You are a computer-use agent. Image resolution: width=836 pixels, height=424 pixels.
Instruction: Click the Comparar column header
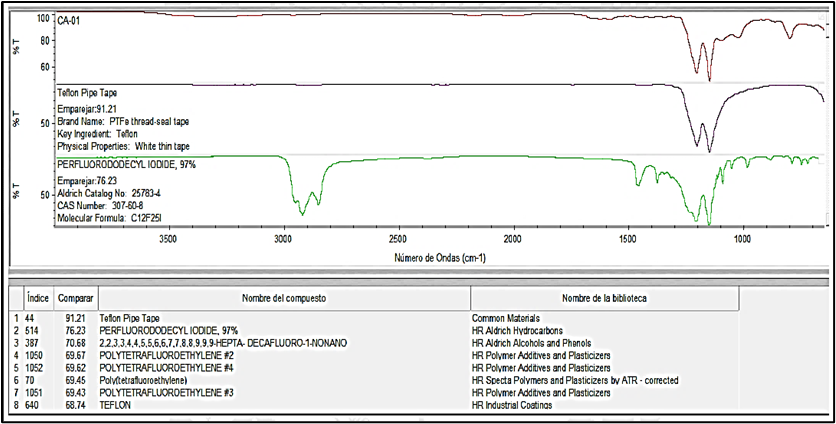[x=75, y=298]
